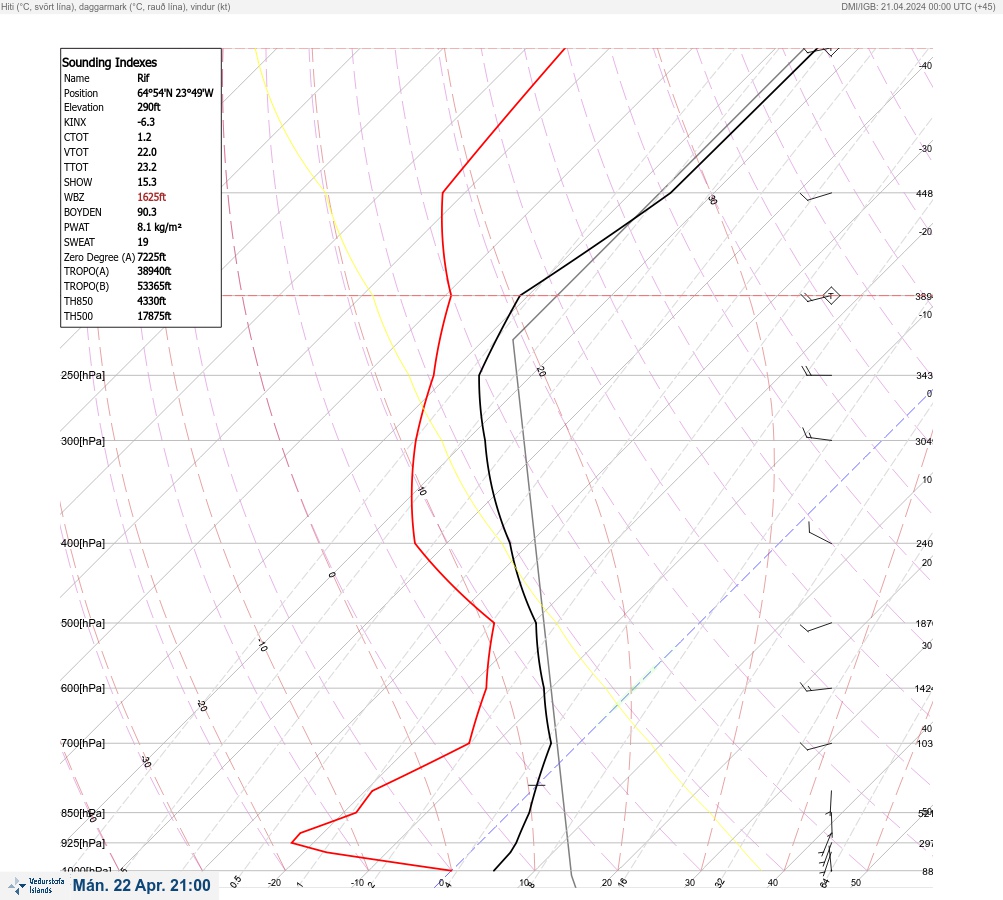This screenshot has height=900, width=1003.
Task: Click the SWEAT value 19
Action: click(143, 242)
